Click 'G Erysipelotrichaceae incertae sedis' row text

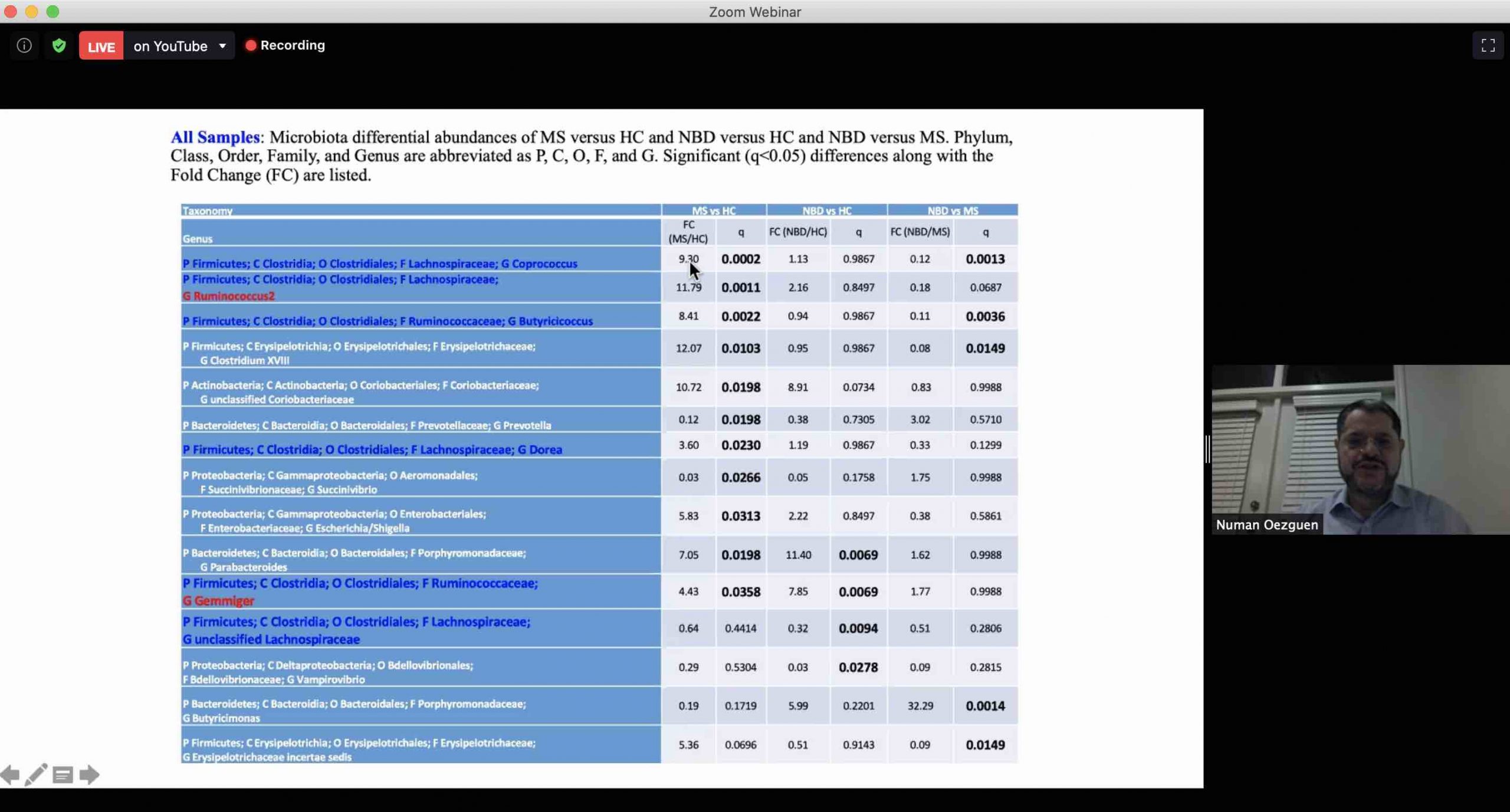(x=267, y=757)
